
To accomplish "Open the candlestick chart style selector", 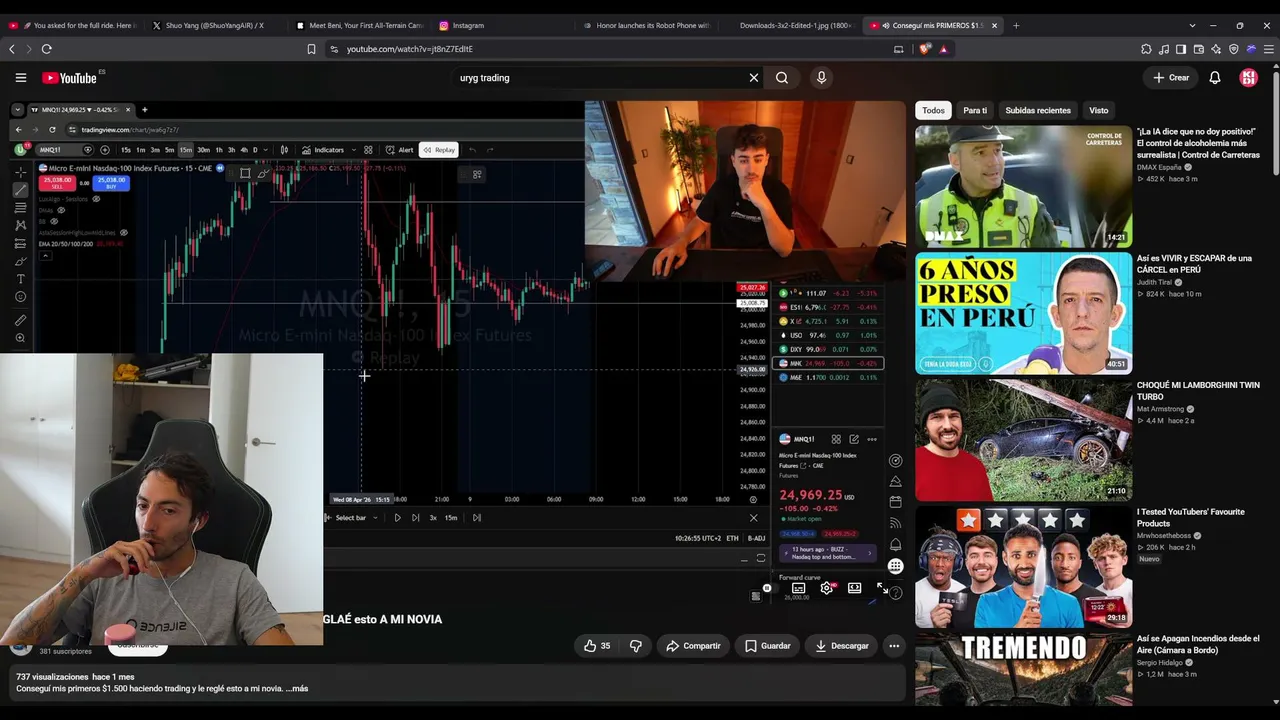I will click(x=285, y=150).
